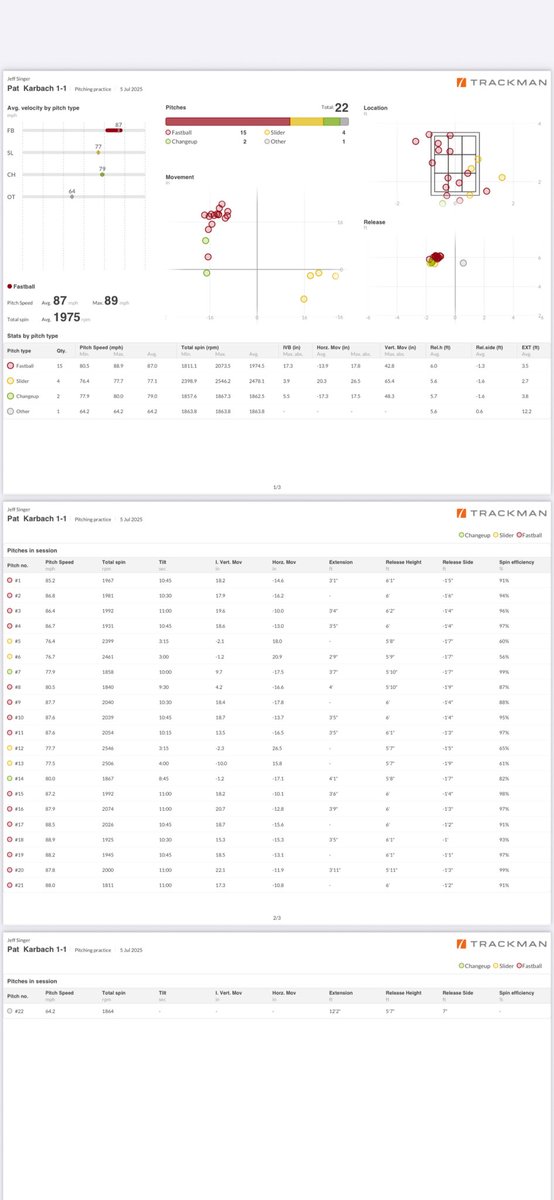Click pitch #22 extension value '12'2"'
554x1200 pixels.
coord(335,1011)
